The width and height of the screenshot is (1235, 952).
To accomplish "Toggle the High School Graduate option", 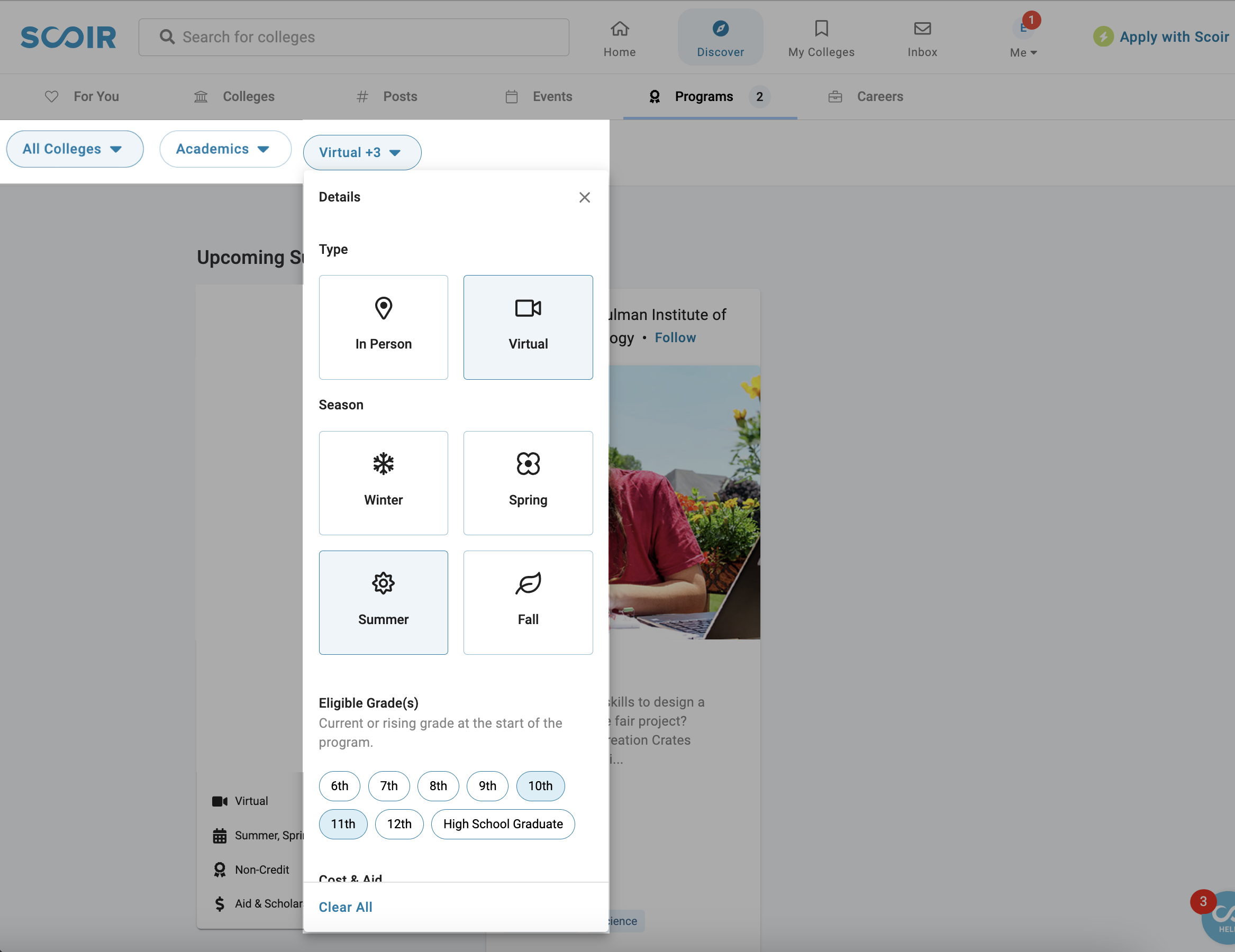I will tap(502, 823).
